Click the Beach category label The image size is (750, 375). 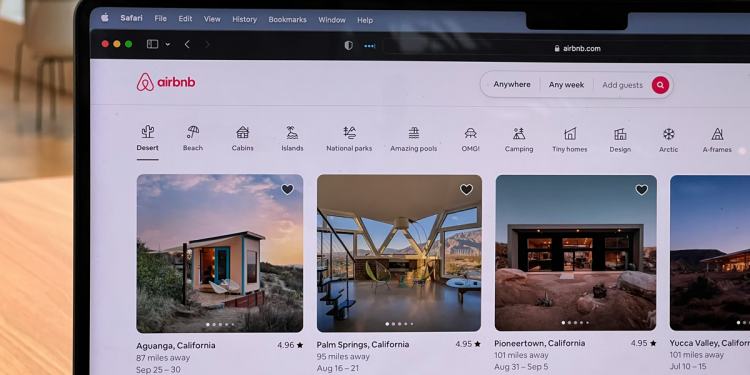(193, 148)
